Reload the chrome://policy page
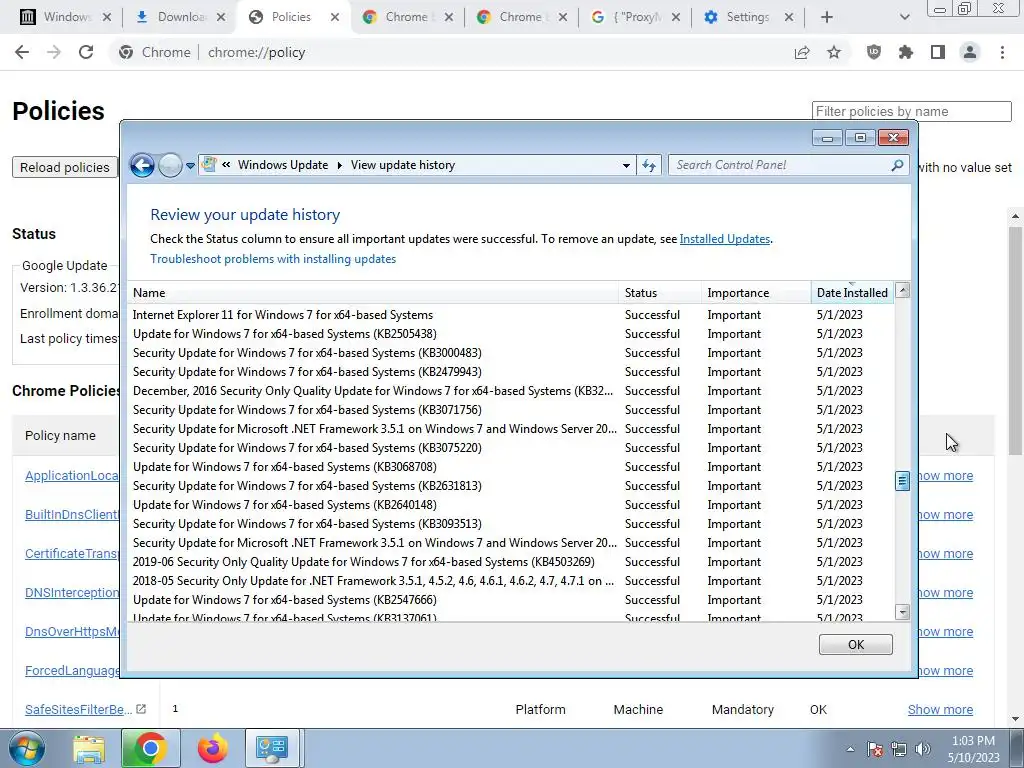Viewport: 1024px width, 768px height. tap(86, 52)
